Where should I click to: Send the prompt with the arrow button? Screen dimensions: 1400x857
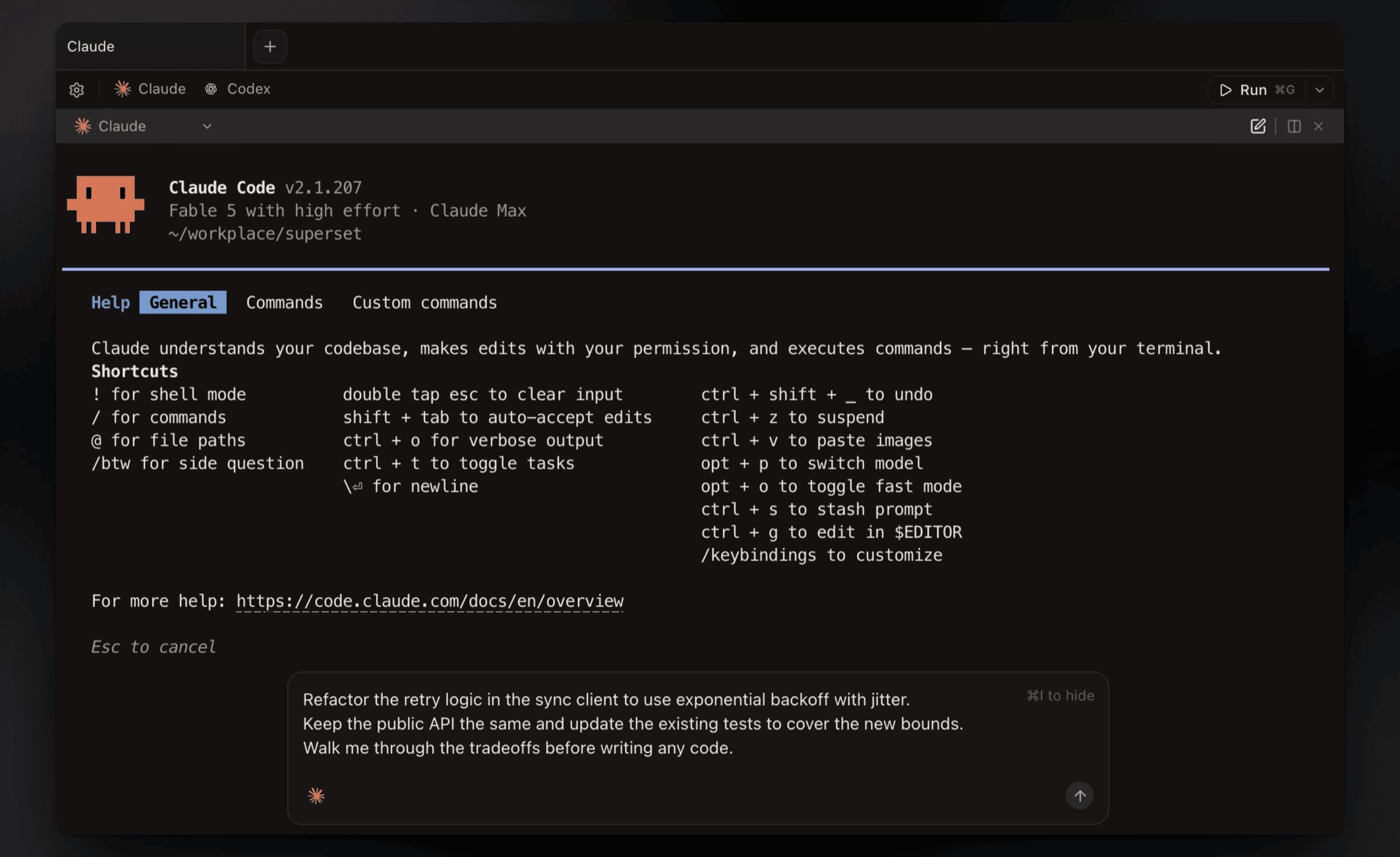click(1079, 795)
